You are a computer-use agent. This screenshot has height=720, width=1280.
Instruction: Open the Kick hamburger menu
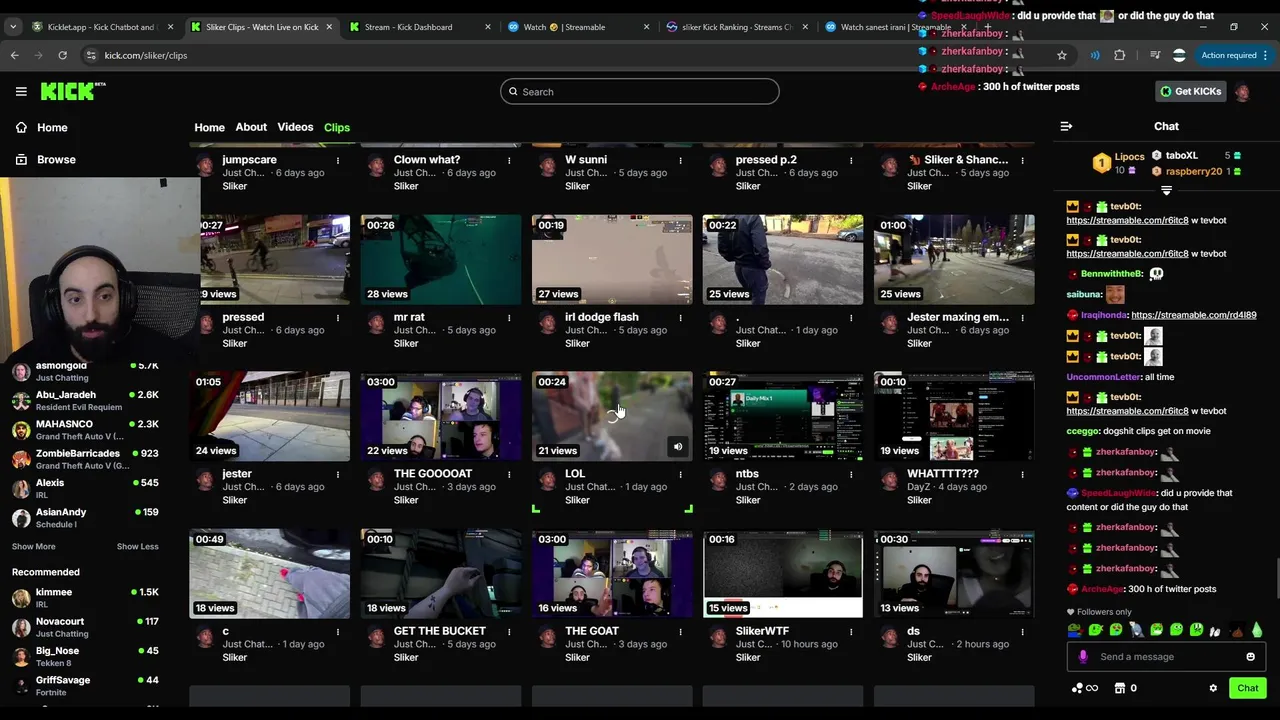pyautogui.click(x=21, y=91)
